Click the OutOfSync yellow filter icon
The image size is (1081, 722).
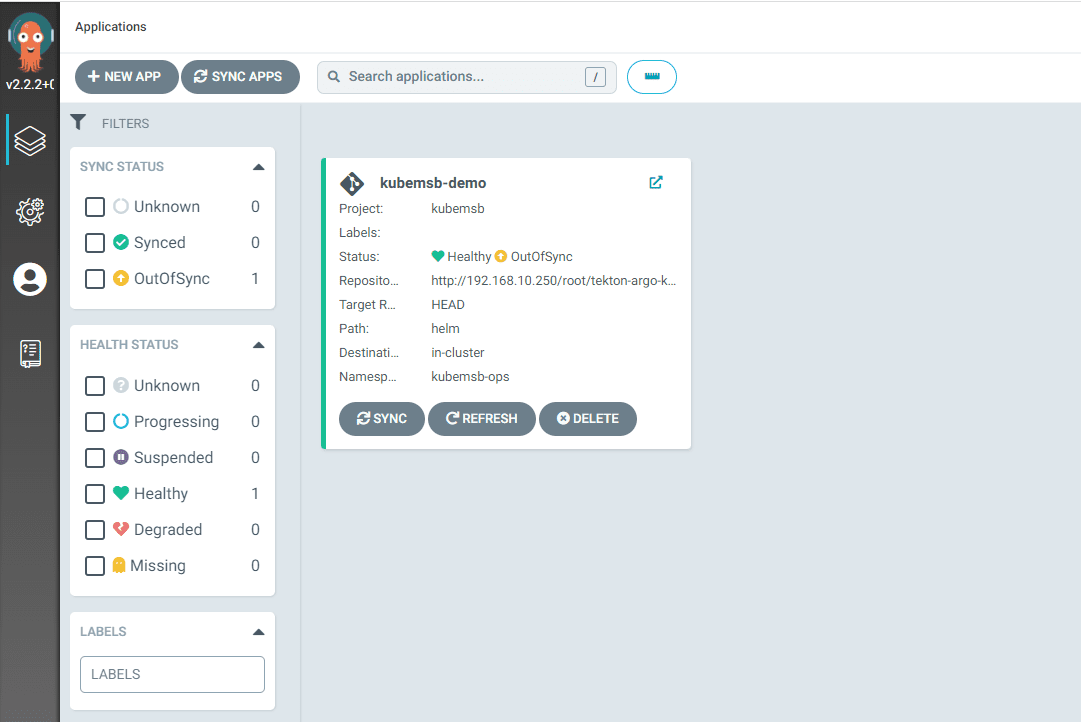tap(121, 278)
